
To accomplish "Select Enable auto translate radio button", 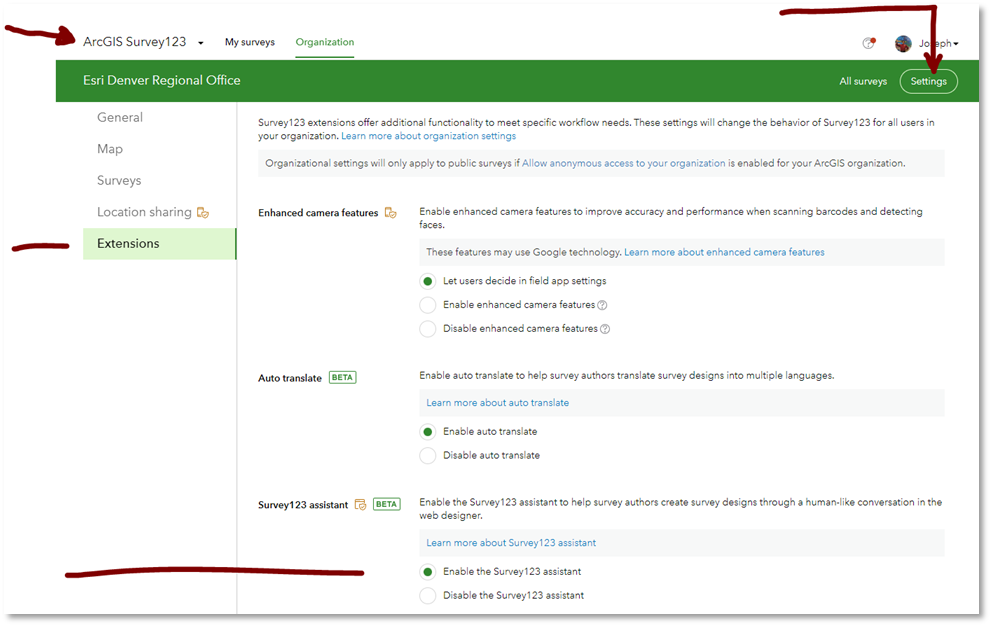I will click(428, 431).
